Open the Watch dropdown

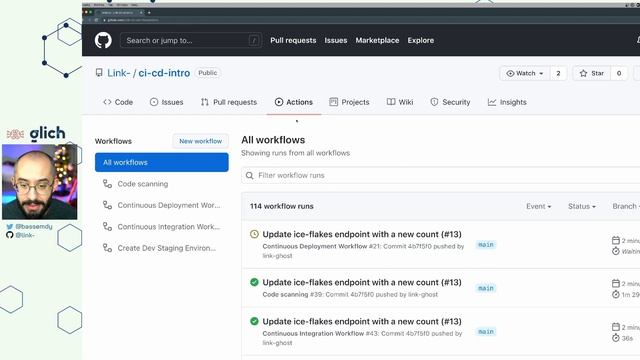[524, 73]
